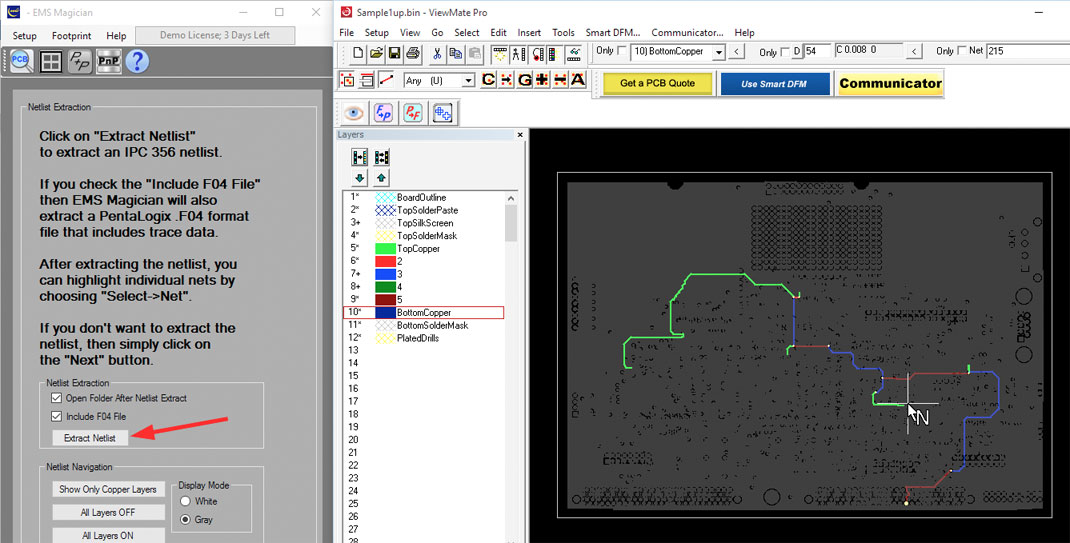Click the dark blue BottomCopper color swatch
1070x543 pixels.
386,312
